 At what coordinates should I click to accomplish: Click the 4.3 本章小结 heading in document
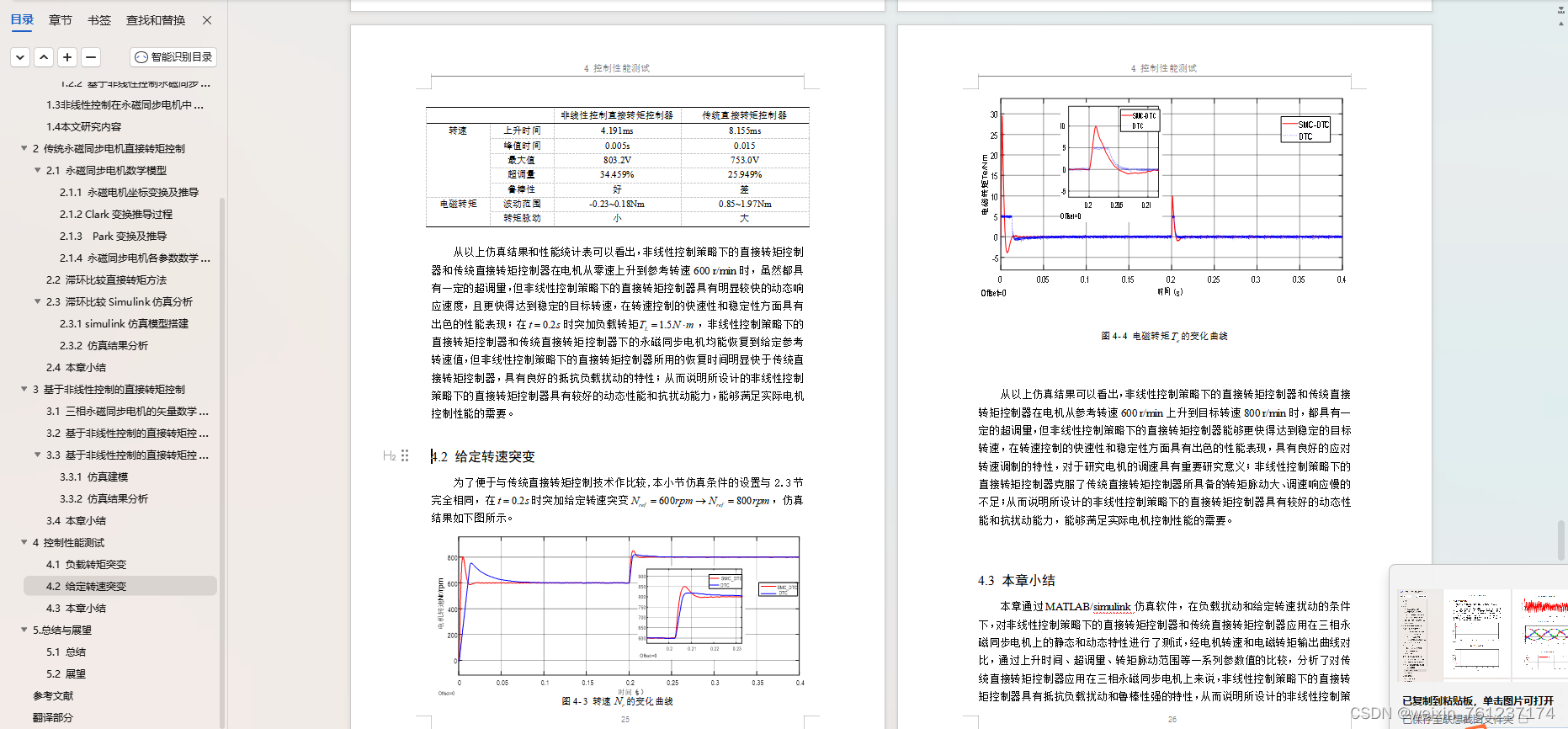[1016, 580]
